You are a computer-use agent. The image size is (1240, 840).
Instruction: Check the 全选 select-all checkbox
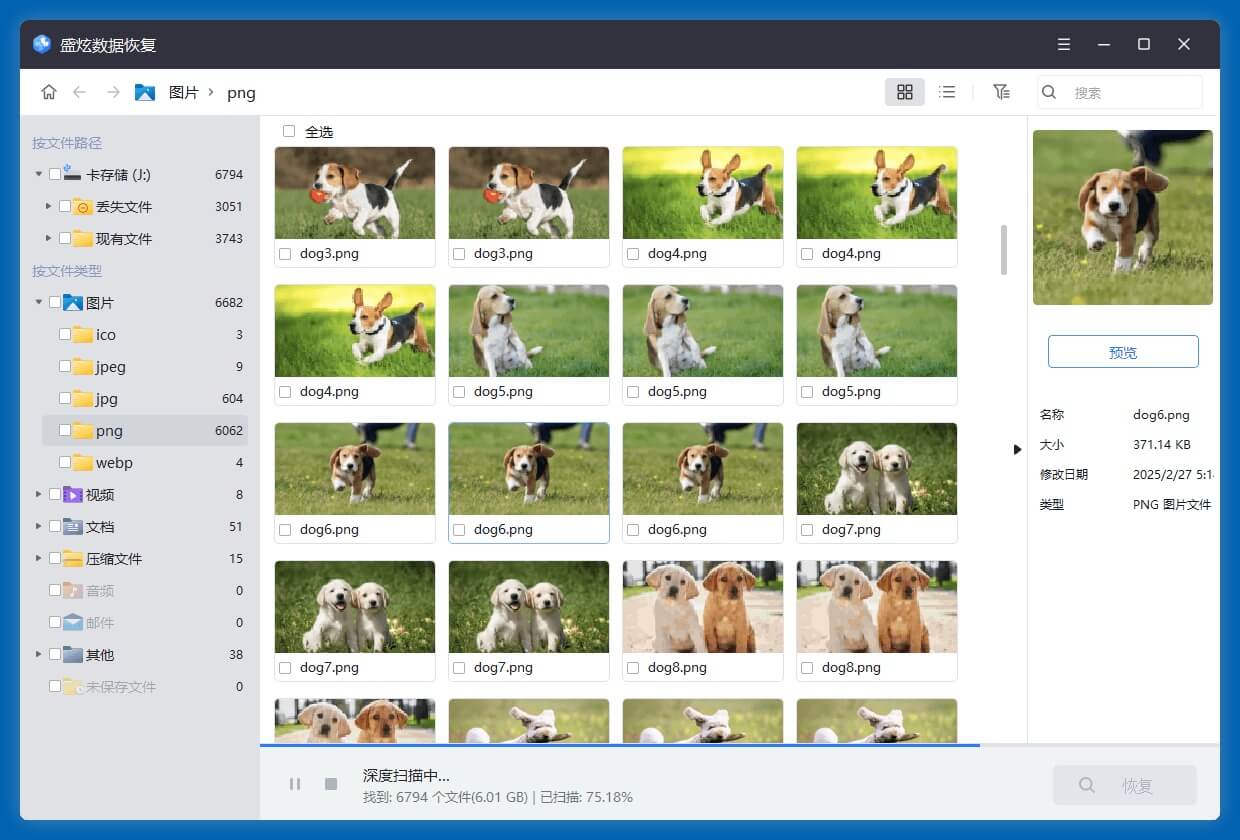tap(289, 131)
